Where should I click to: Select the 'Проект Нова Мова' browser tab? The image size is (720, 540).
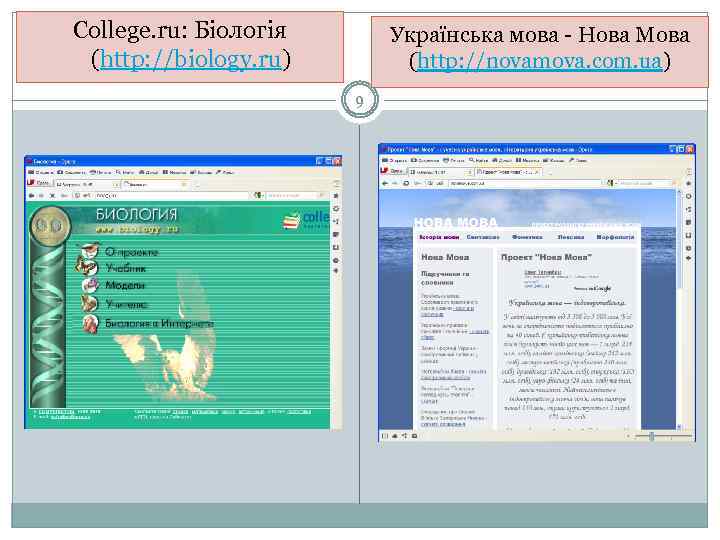509,172
